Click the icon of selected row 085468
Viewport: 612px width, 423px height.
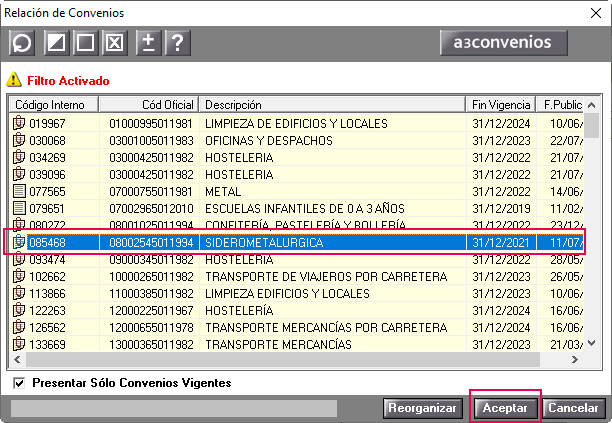pyautogui.click(x=19, y=242)
